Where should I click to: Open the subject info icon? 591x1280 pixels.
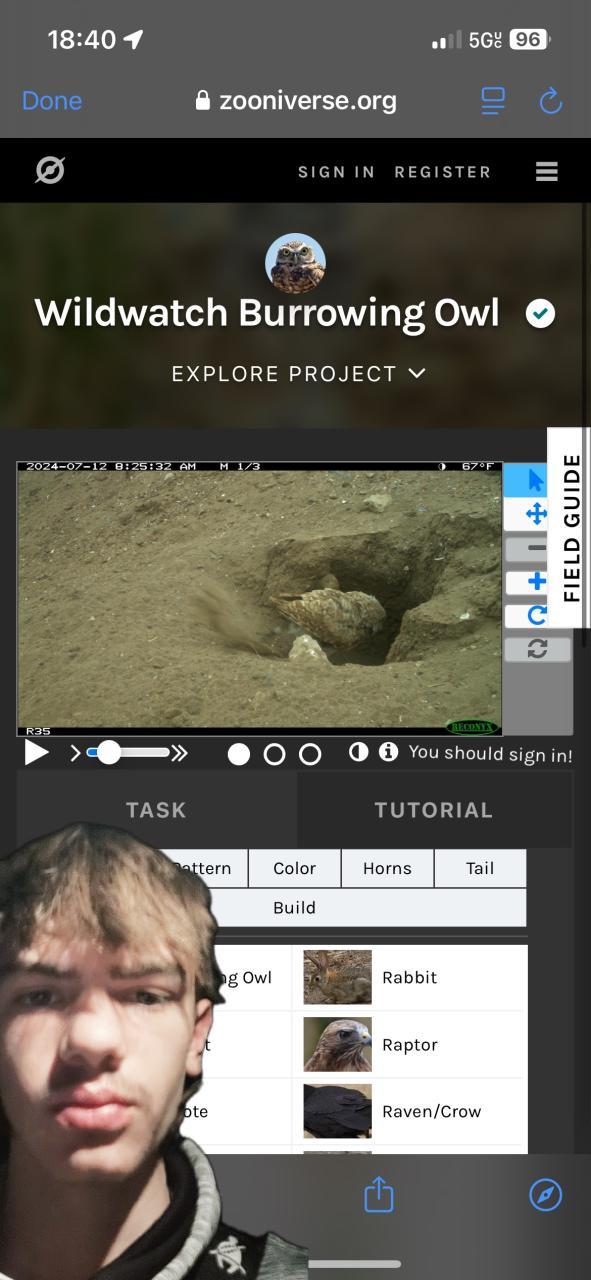point(388,752)
